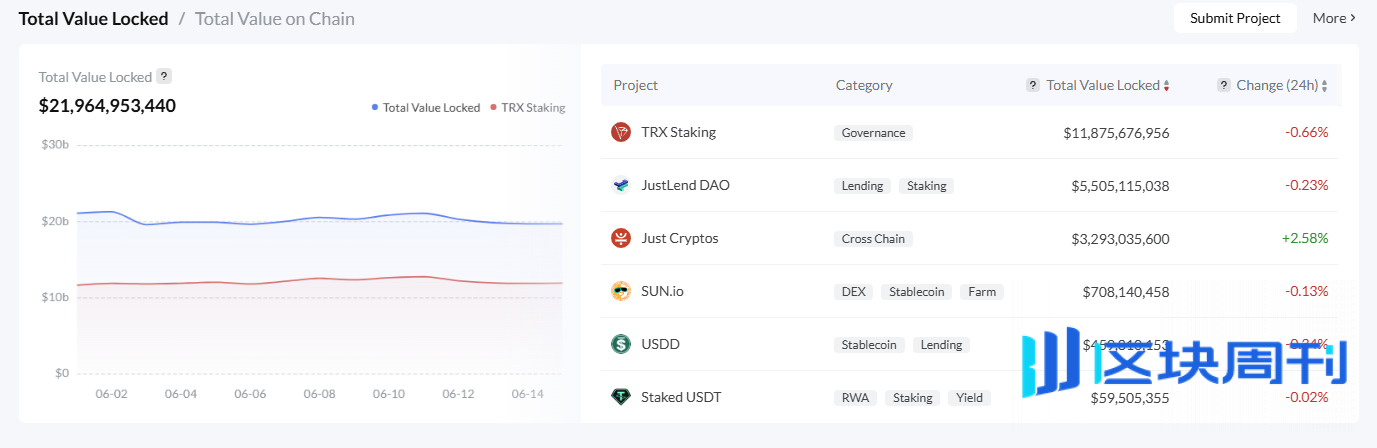Click the -0.02% change value
This screenshot has width=1377, height=448.
coord(1307,397)
